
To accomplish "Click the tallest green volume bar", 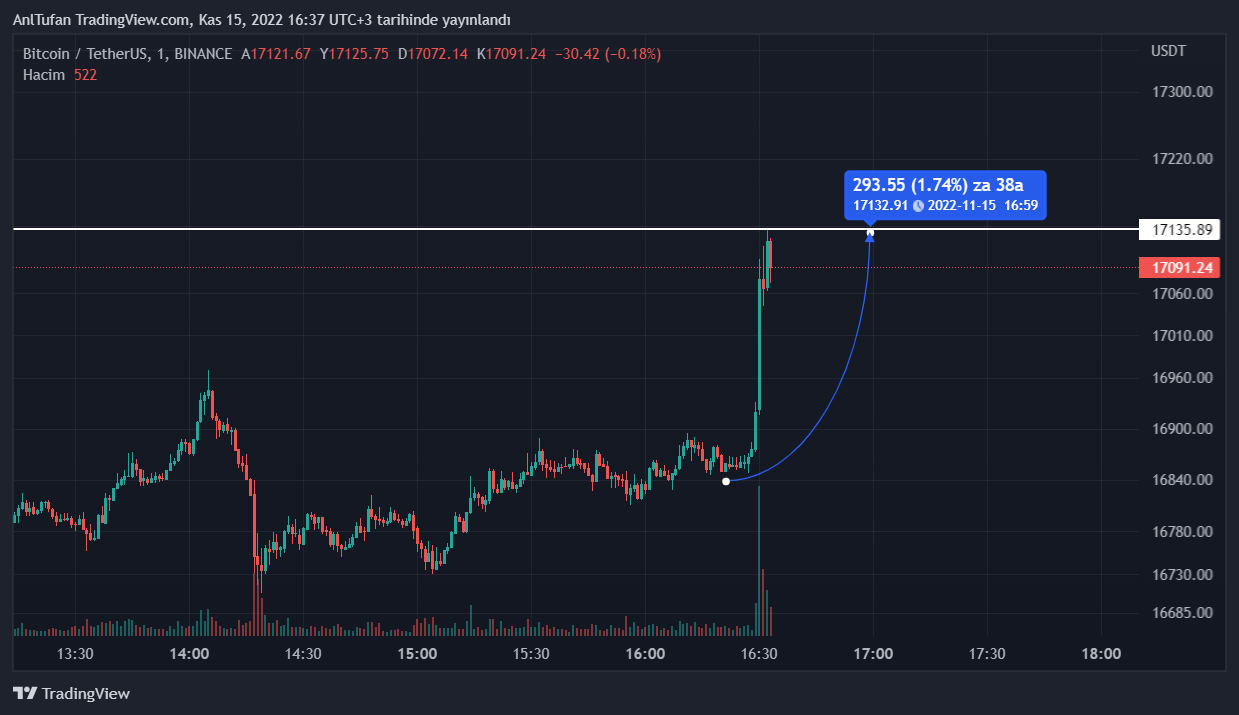I will pos(759,560).
